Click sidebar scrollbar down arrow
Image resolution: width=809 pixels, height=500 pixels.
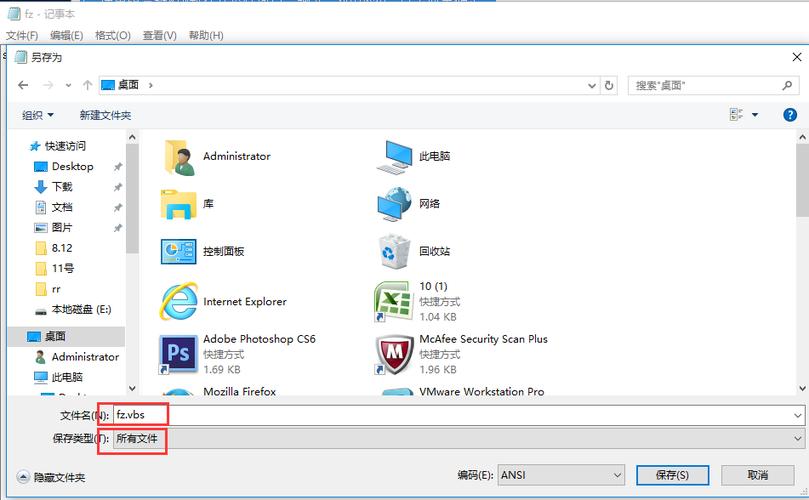132,388
